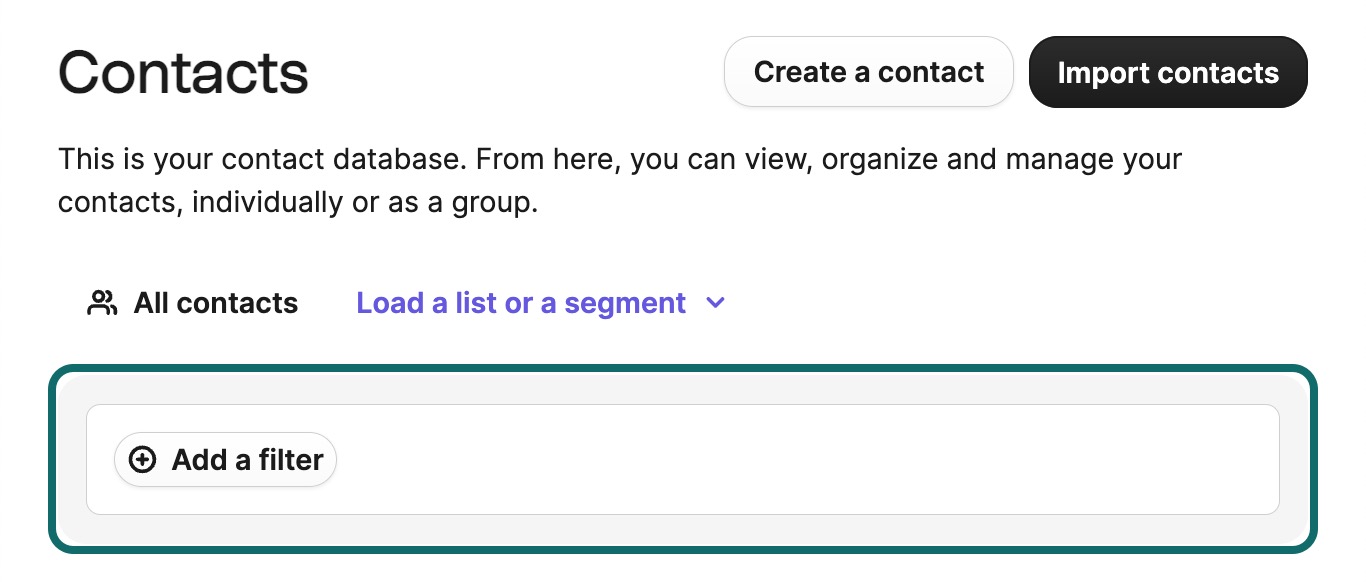Screen dimensions: 1366x582
Task: Click the purple Load a list link
Action: coord(521,302)
